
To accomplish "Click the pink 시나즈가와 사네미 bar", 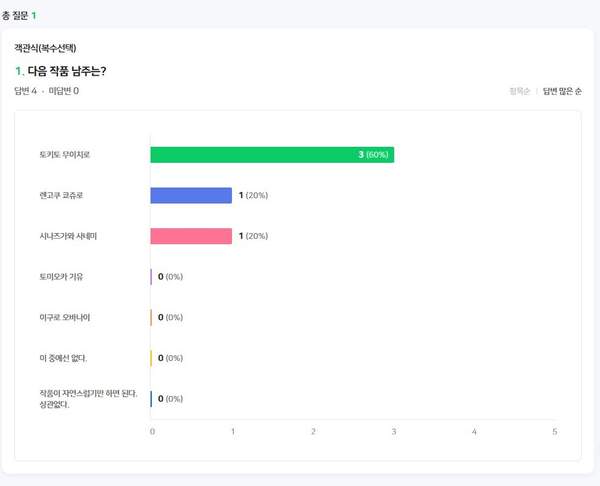I will 191,236.
